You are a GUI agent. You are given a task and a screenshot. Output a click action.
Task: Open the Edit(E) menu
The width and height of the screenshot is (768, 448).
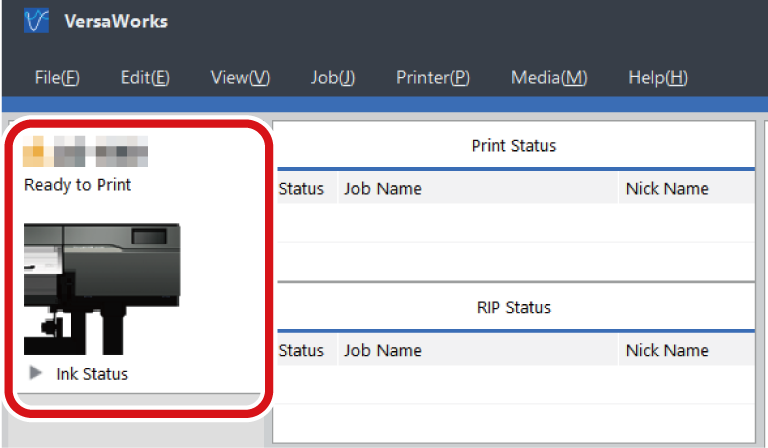145,77
